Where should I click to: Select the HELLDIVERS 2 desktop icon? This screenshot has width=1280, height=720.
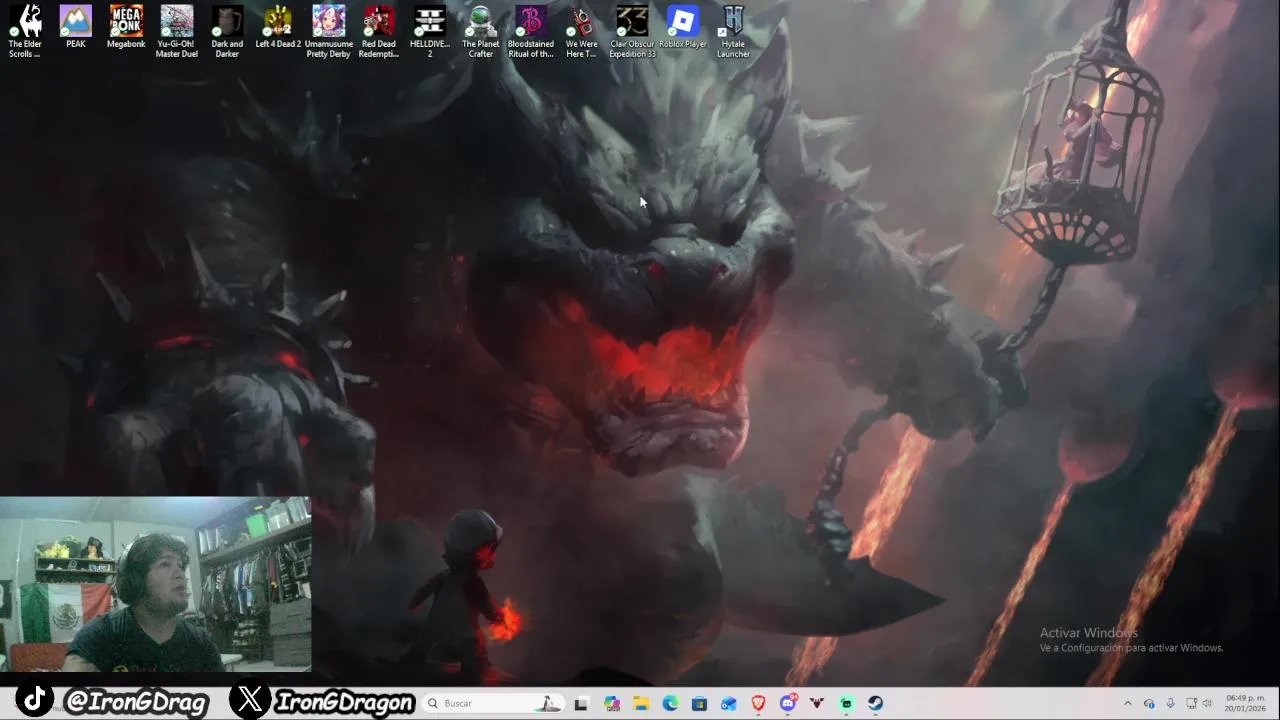click(430, 31)
